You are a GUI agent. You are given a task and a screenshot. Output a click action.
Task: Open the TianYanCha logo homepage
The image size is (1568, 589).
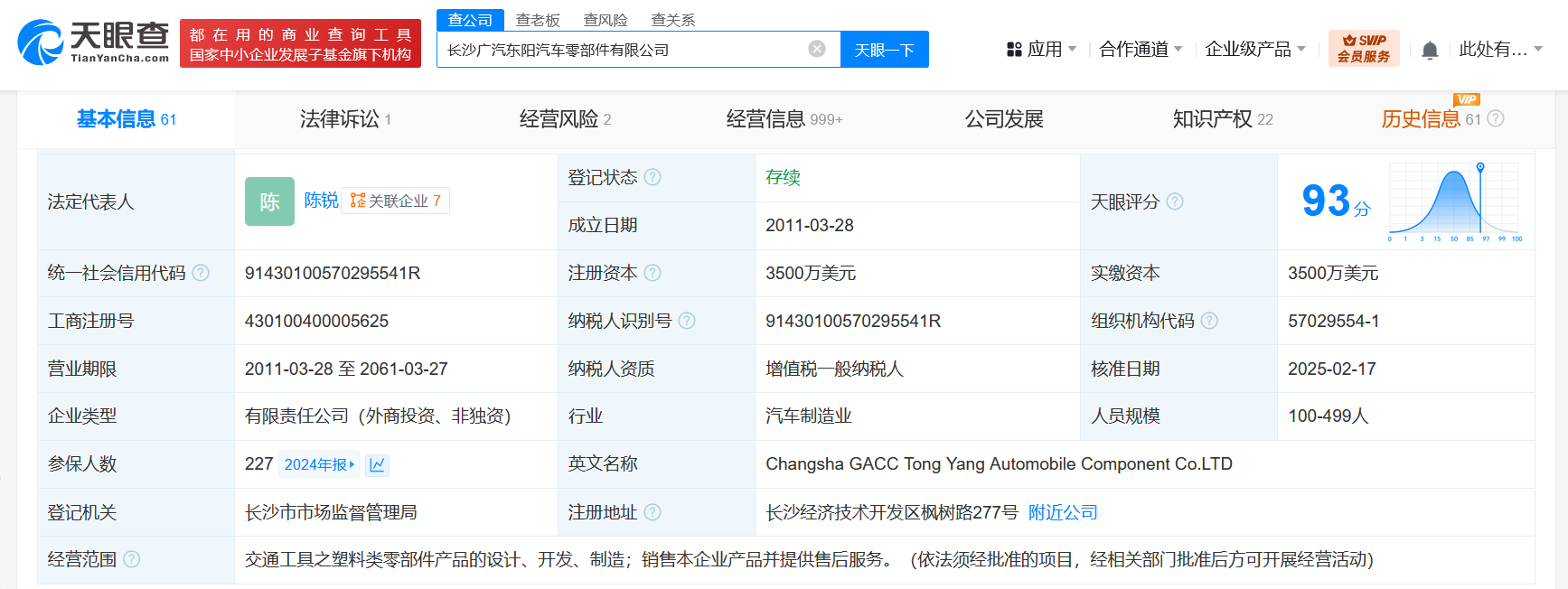(x=94, y=42)
